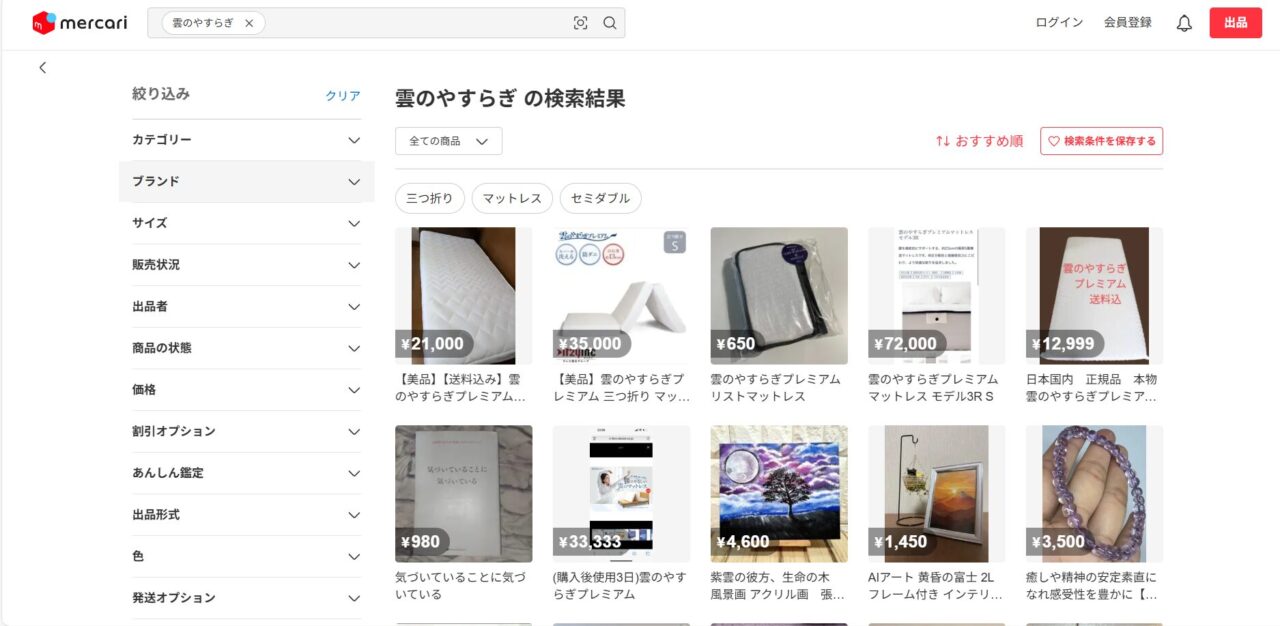Open the ¥12,999 送料込 thumbnail
Image resolution: width=1280 pixels, height=626 pixels.
pyautogui.click(x=1094, y=296)
